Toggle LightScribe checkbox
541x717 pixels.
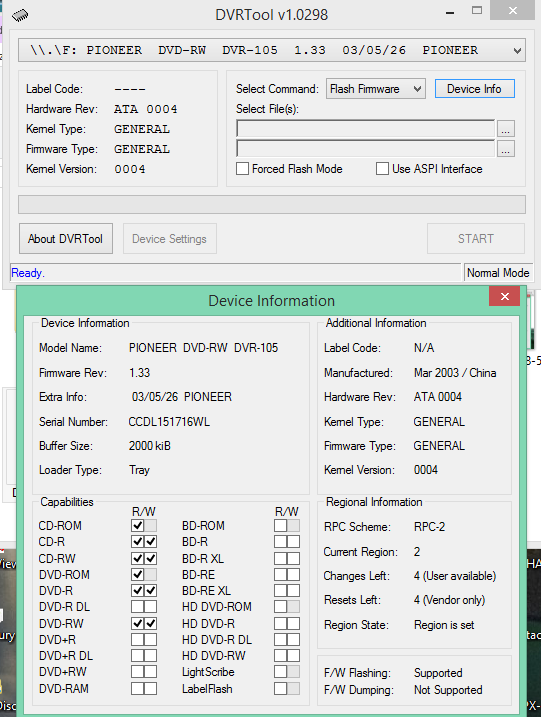(x=281, y=672)
